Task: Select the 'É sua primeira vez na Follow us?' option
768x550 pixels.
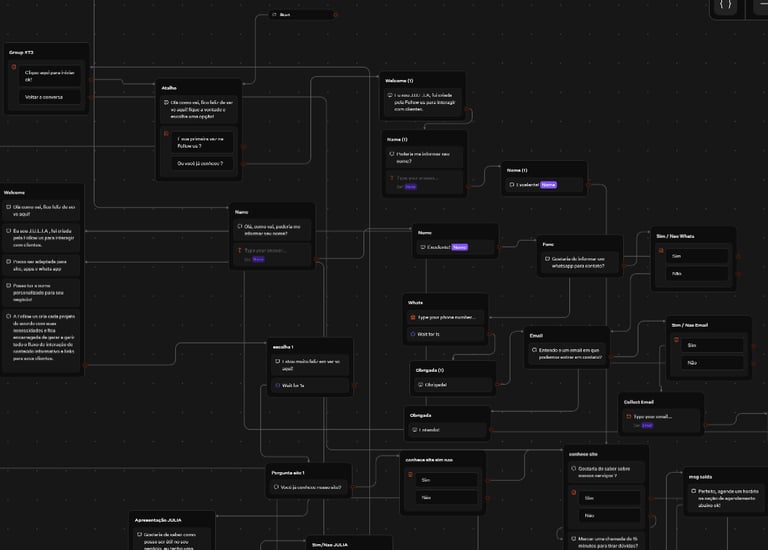Action: [202, 143]
